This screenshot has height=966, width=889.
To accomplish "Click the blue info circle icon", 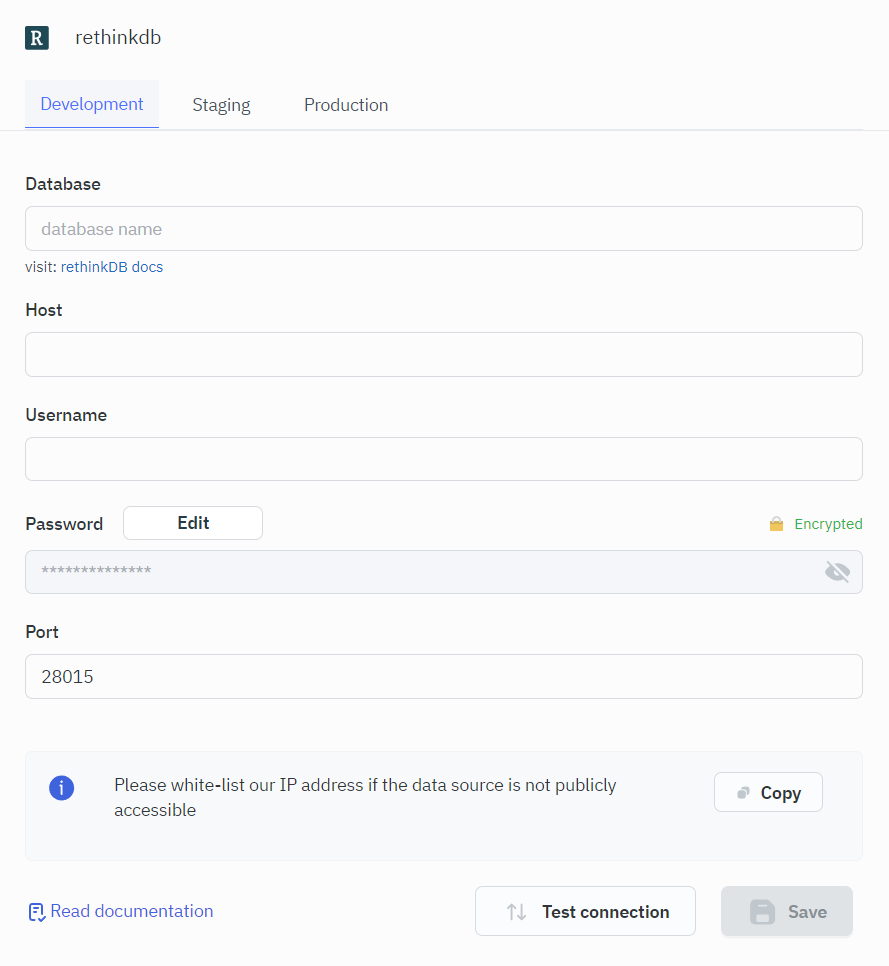I will tap(62, 787).
